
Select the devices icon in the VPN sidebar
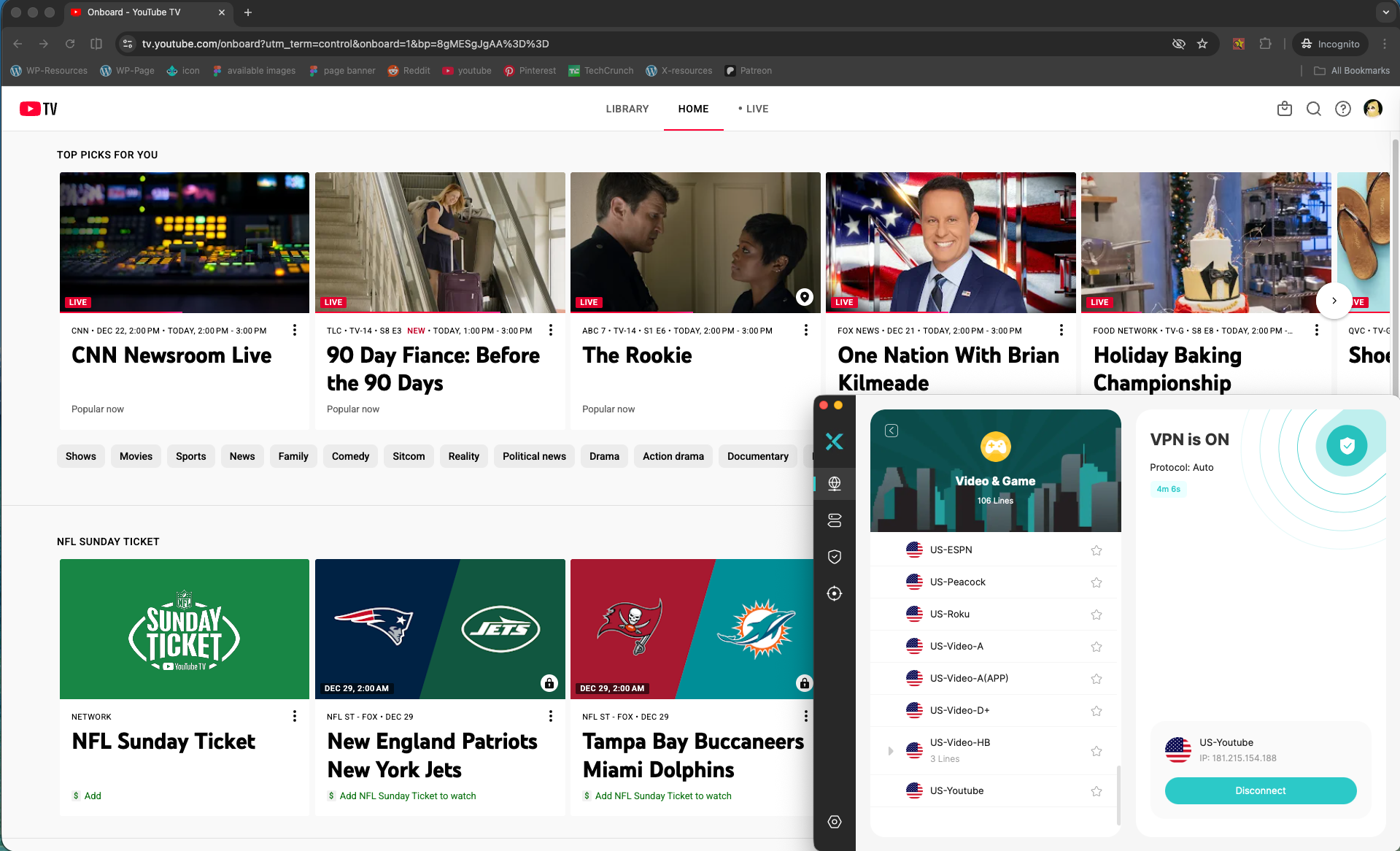click(x=835, y=520)
